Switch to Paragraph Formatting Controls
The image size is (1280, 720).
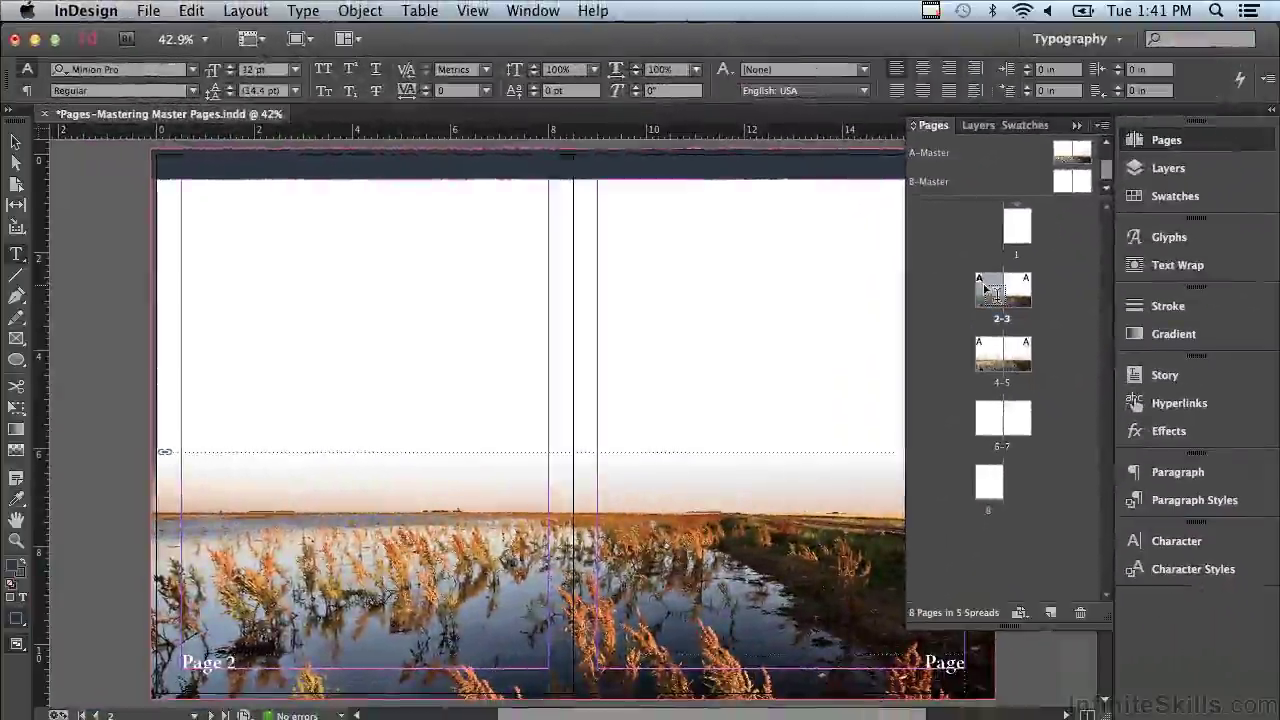[x=27, y=91]
